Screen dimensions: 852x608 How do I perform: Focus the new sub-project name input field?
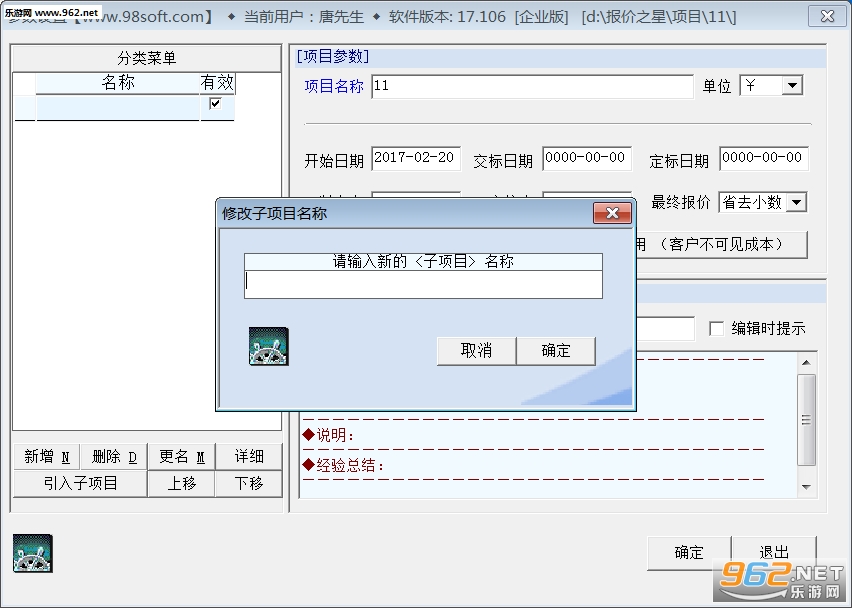[x=423, y=284]
